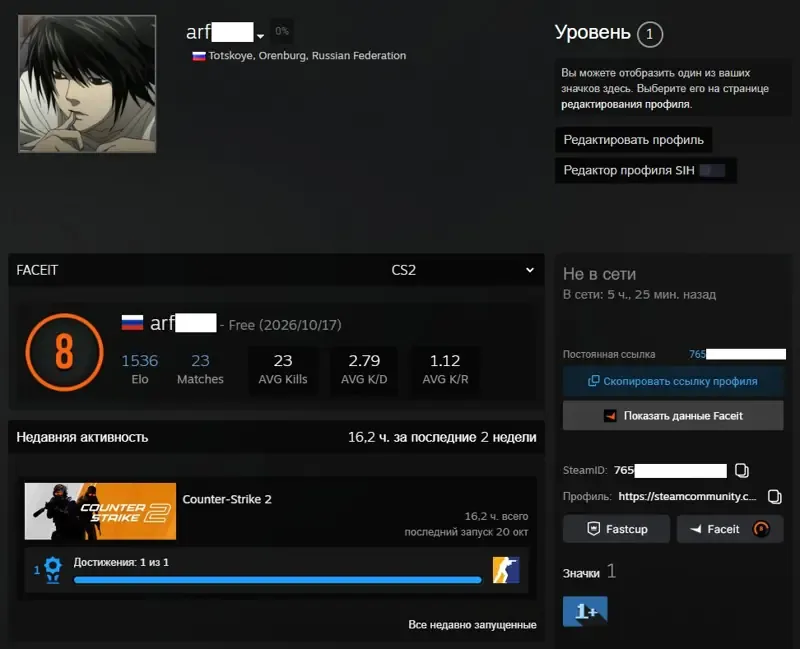Open the Все недавно запущенные link
The image size is (800, 649).
pos(472,625)
